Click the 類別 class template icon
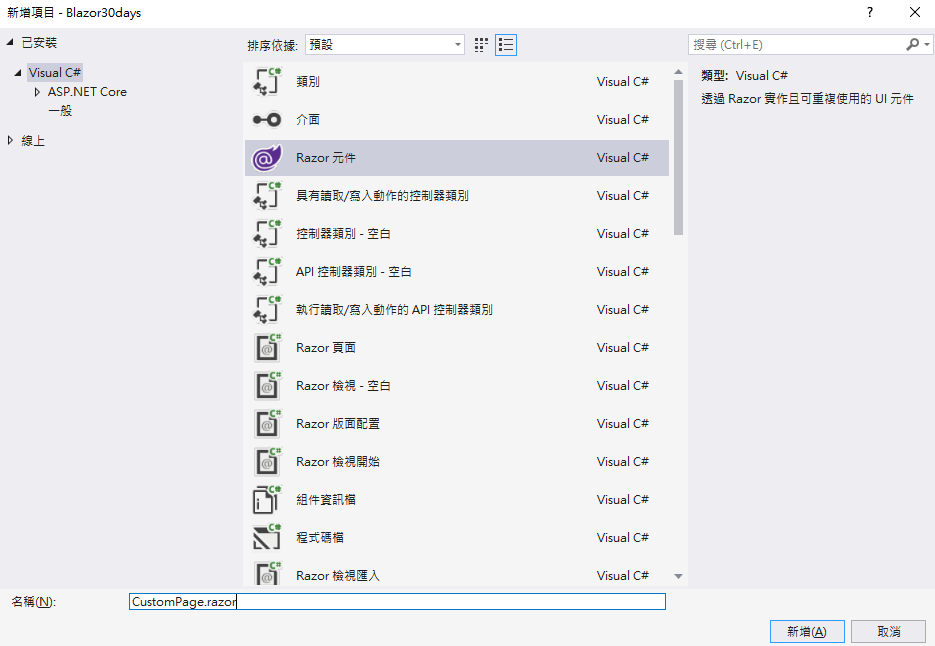This screenshot has height=646, width=935. (267, 82)
